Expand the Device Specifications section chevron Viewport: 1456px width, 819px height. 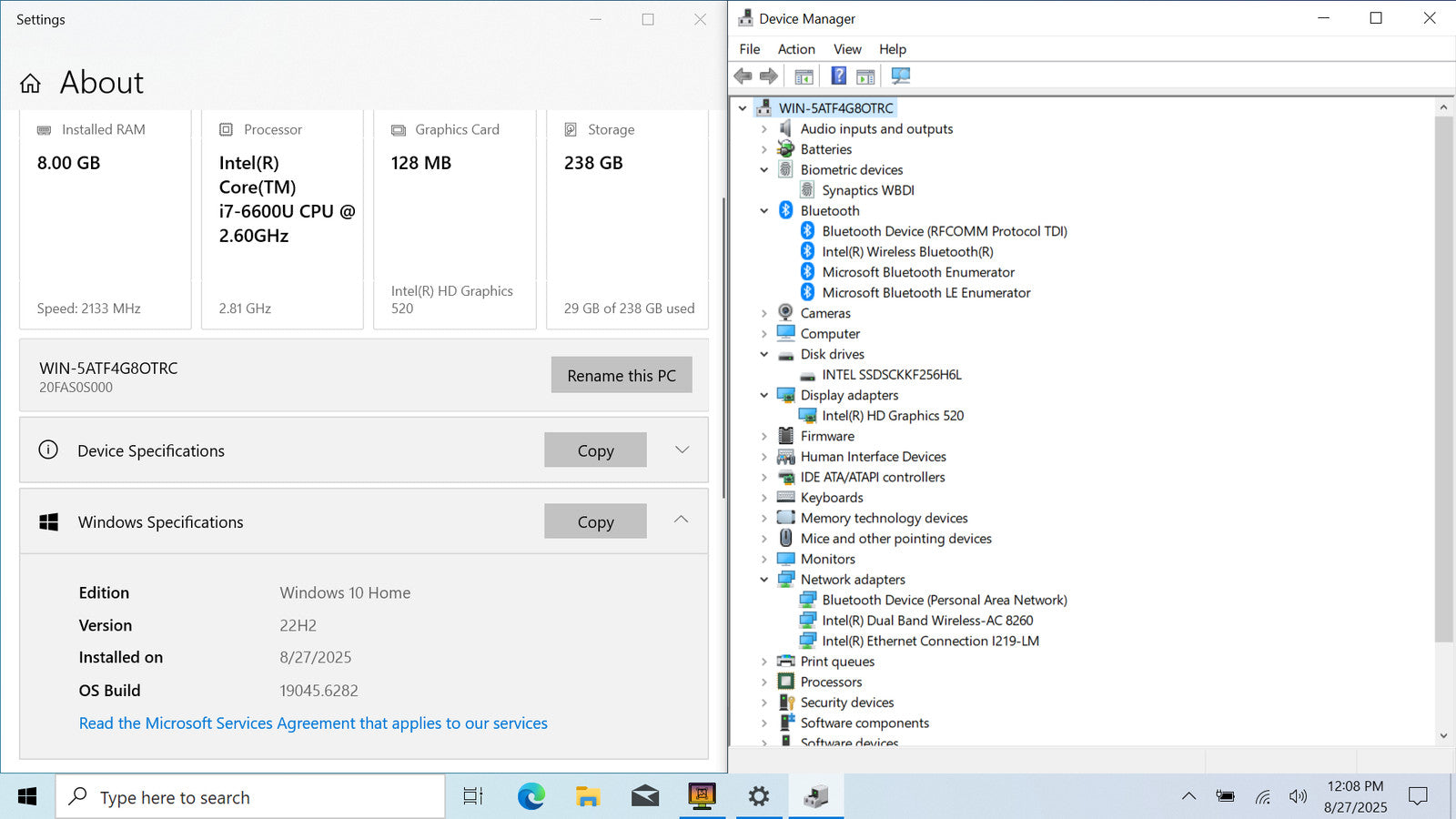pyautogui.click(x=682, y=450)
